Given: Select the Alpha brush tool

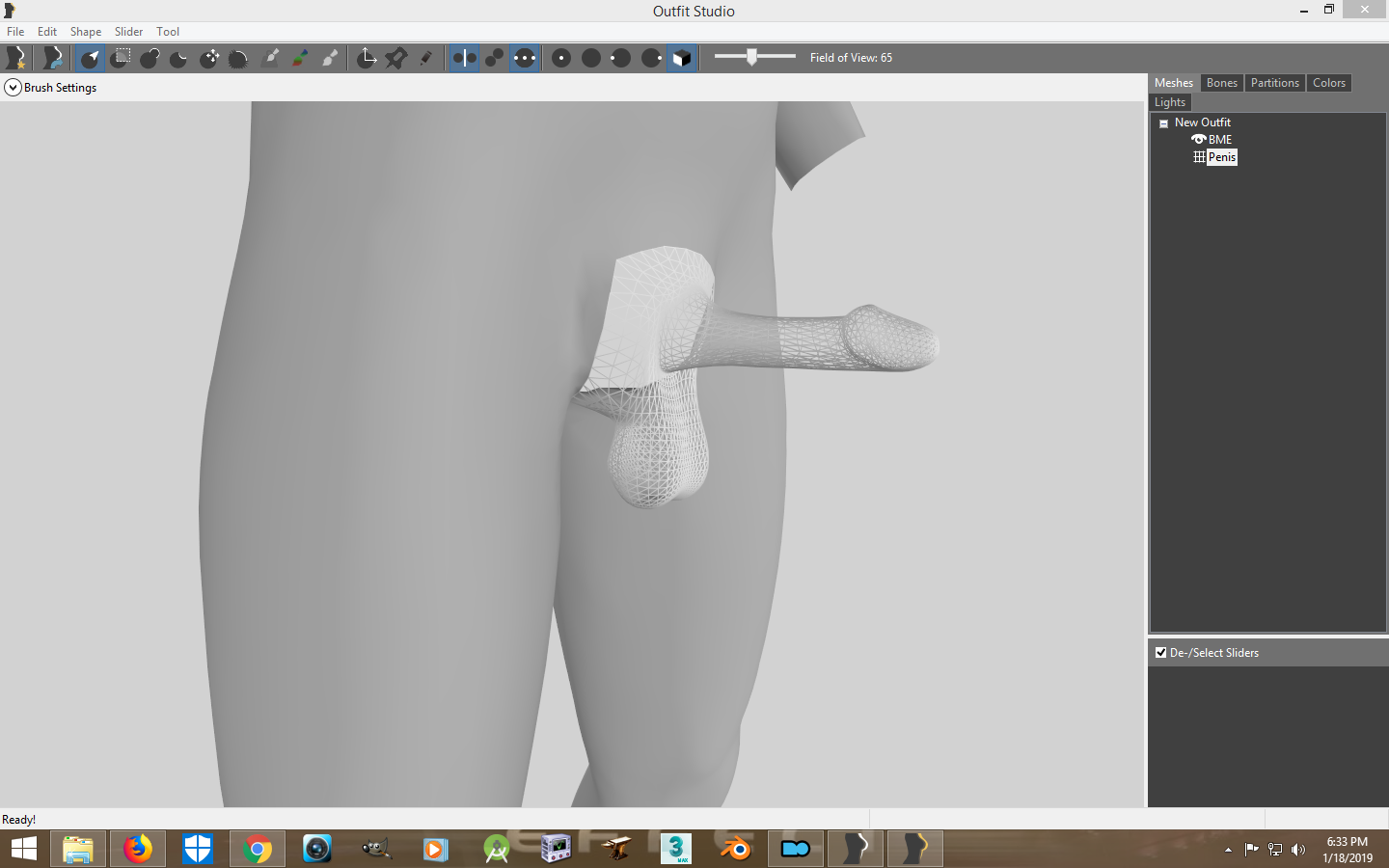Looking at the screenshot, I should tap(330, 58).
